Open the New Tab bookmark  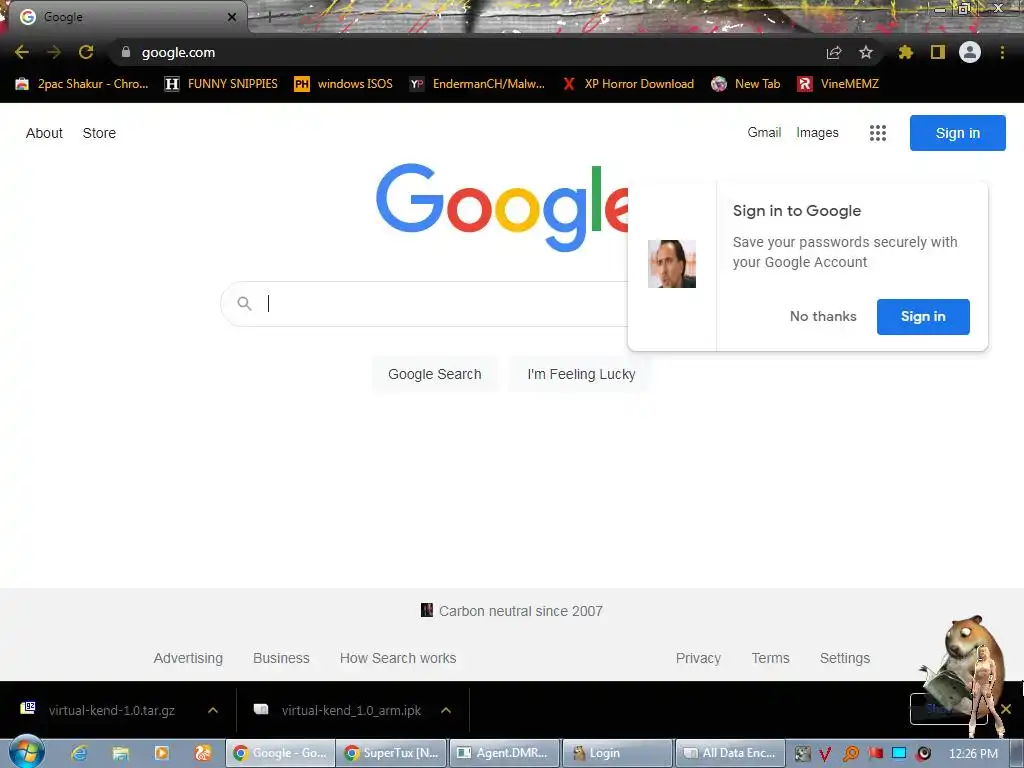(x=746, y=84)
